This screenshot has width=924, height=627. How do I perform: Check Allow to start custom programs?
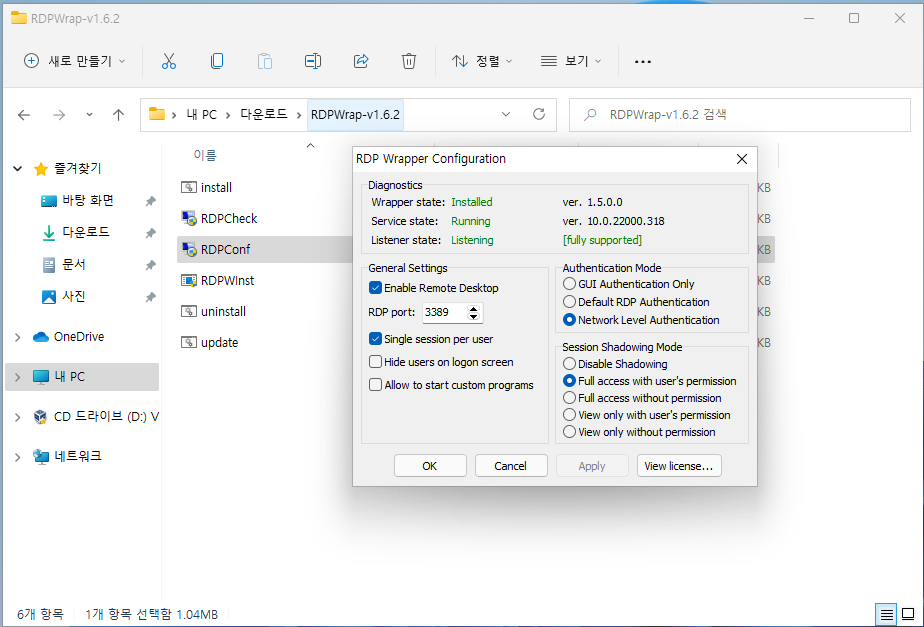tap(375, 385)
